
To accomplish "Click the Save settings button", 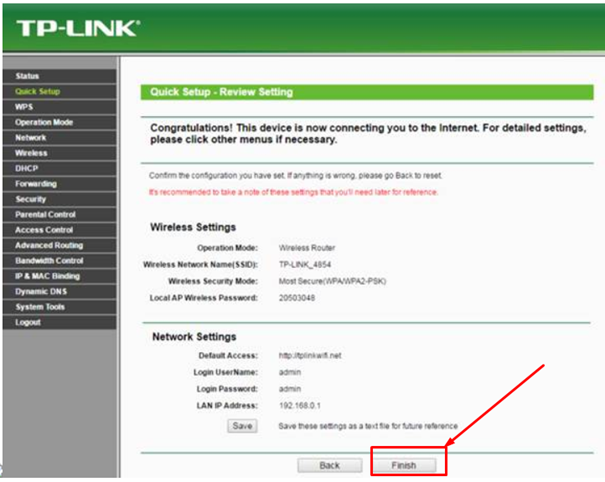I will (242, 426).
